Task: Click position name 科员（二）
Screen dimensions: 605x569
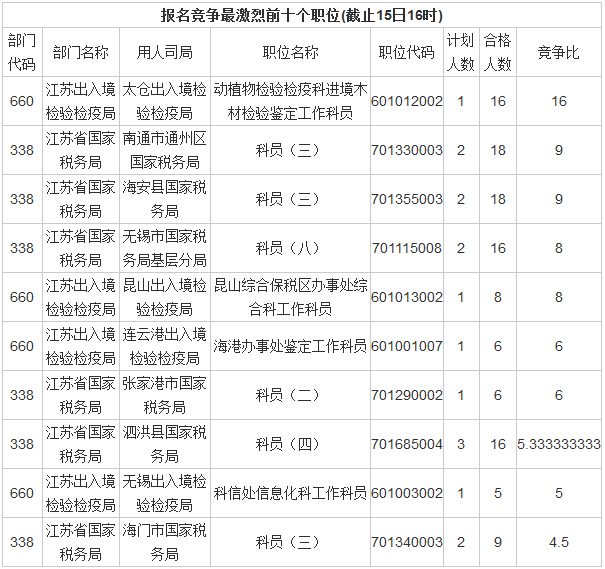Action: [x=287, y=395]
